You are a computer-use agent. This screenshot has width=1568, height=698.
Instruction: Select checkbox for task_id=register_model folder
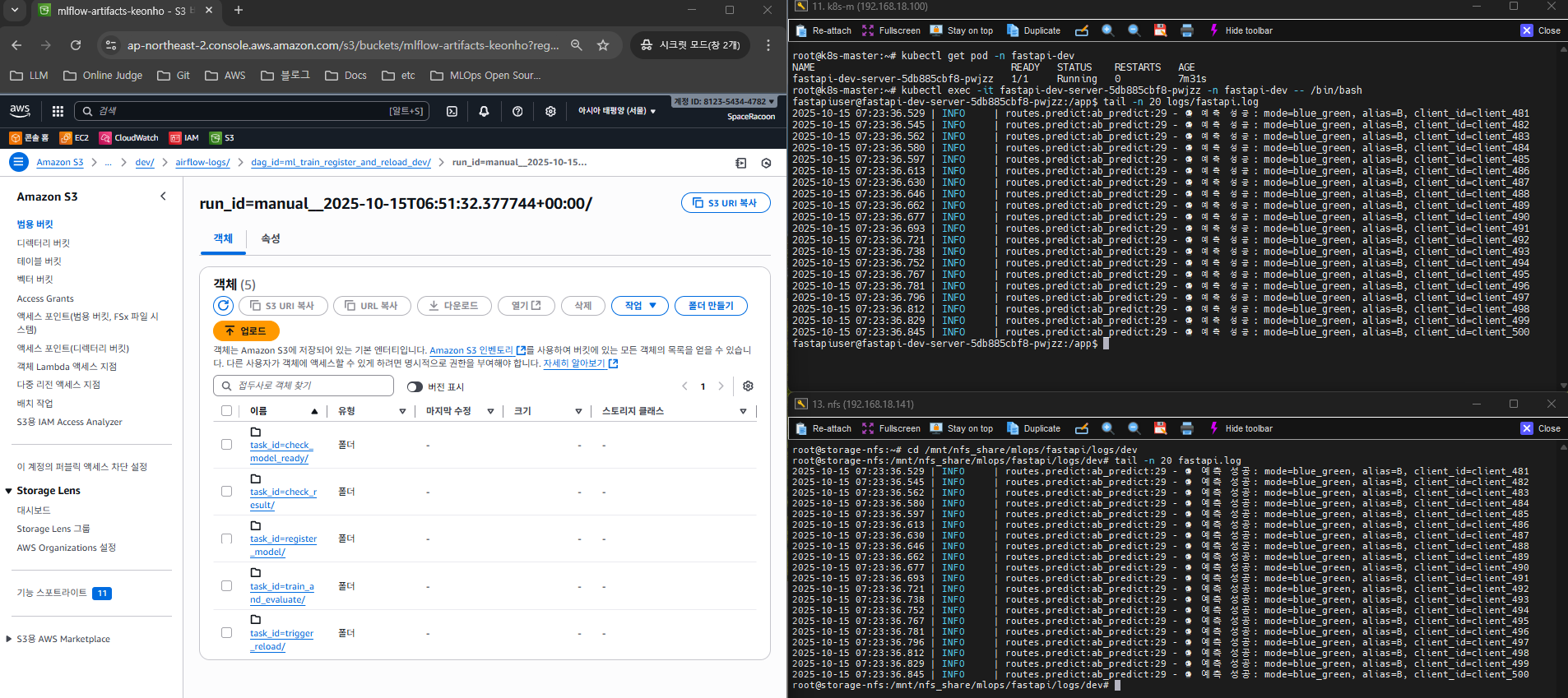pos(226,539)
